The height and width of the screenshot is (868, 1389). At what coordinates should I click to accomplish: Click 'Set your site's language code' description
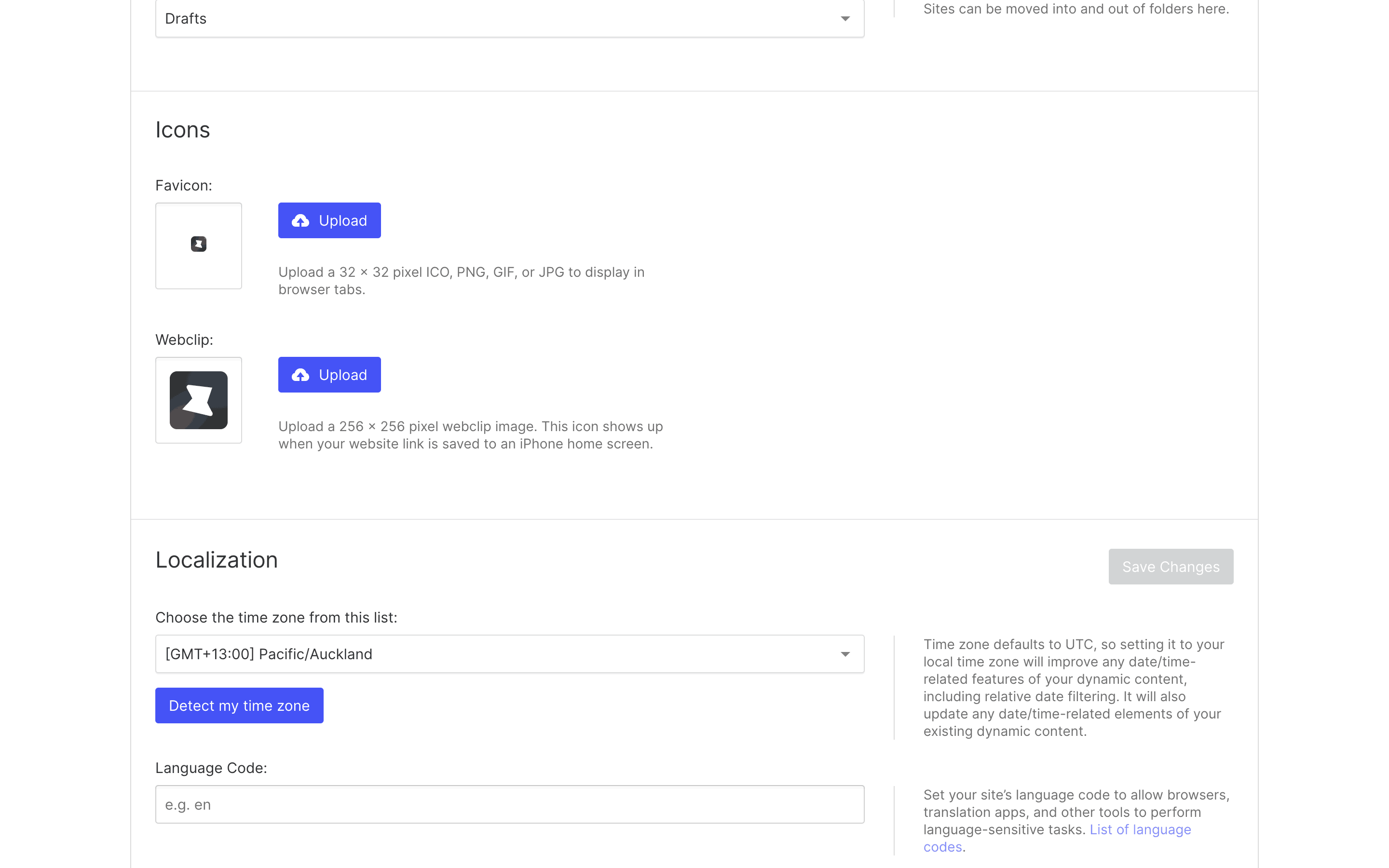pyautogui.click(x=1076, y=821)
